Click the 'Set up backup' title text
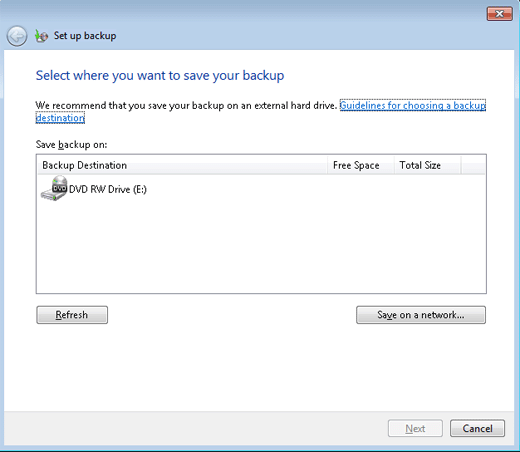 85,36
